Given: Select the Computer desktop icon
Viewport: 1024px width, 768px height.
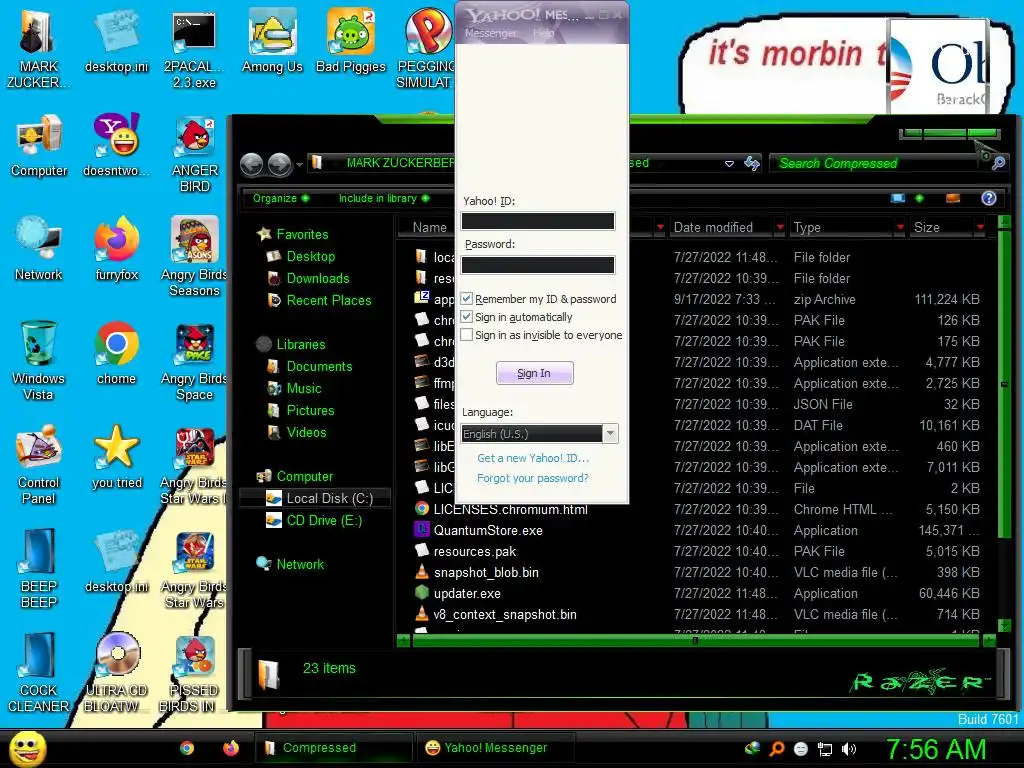Looking at the screenshot, I should 39,145.
